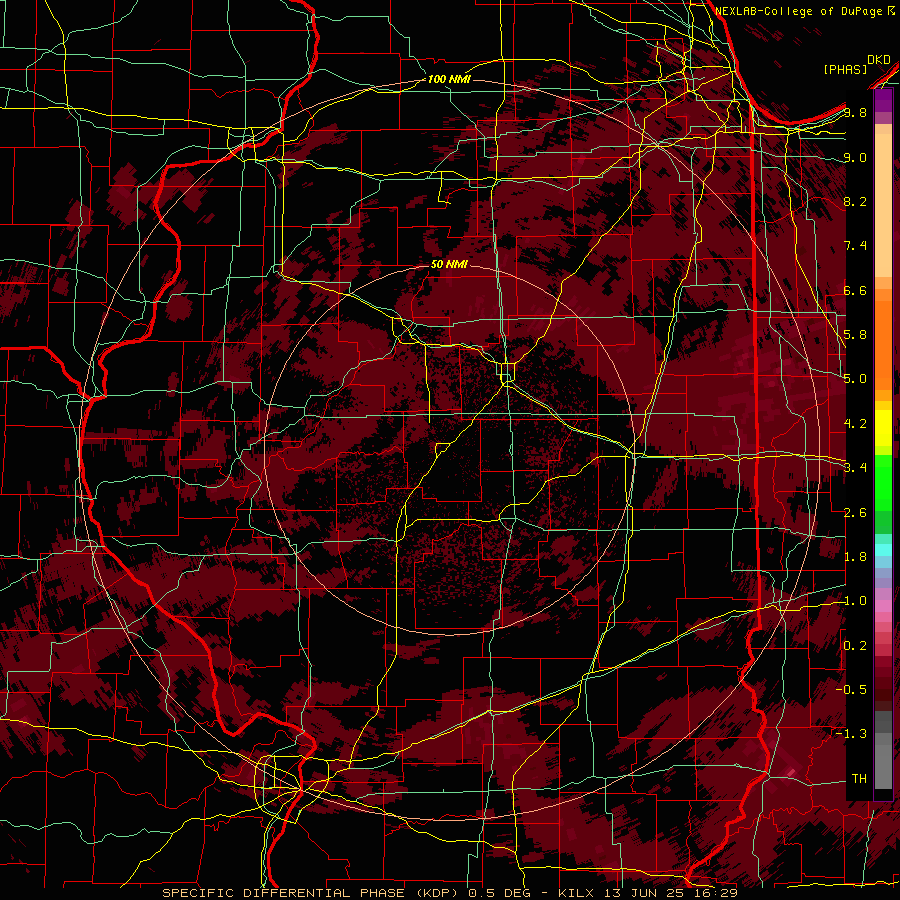Pick the purple swatch at top of colorbar

pos(883,100)
